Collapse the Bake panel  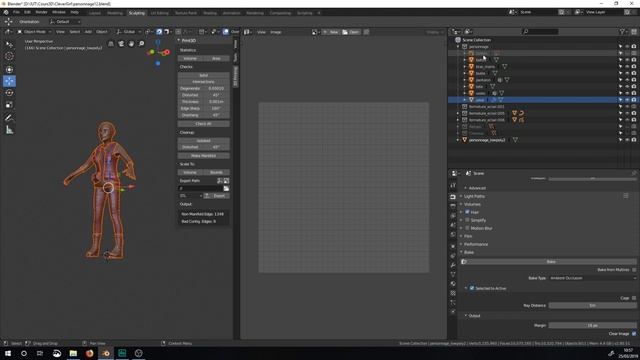pyautogui.click(x=469, y=252)
